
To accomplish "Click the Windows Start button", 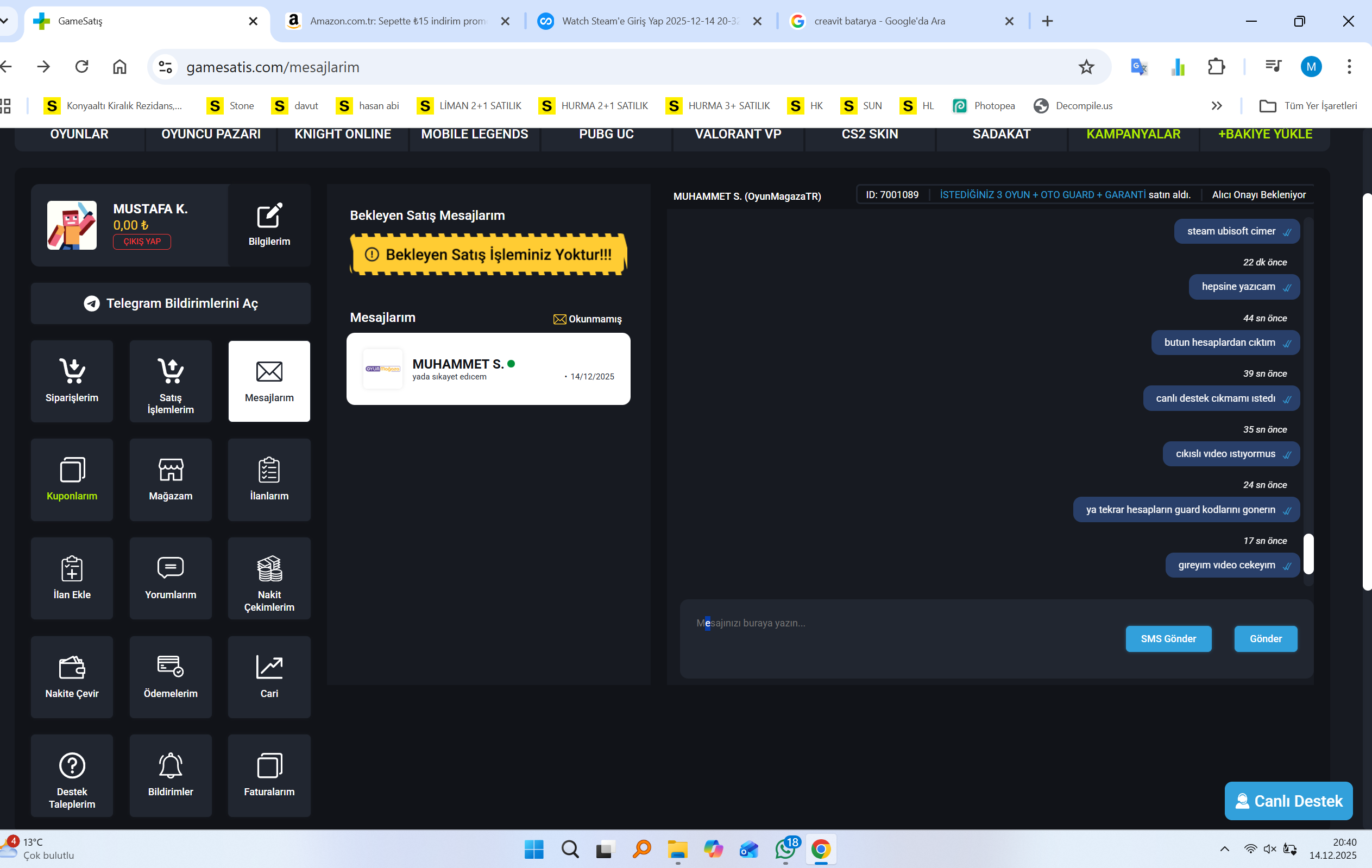I will [534, 849].
